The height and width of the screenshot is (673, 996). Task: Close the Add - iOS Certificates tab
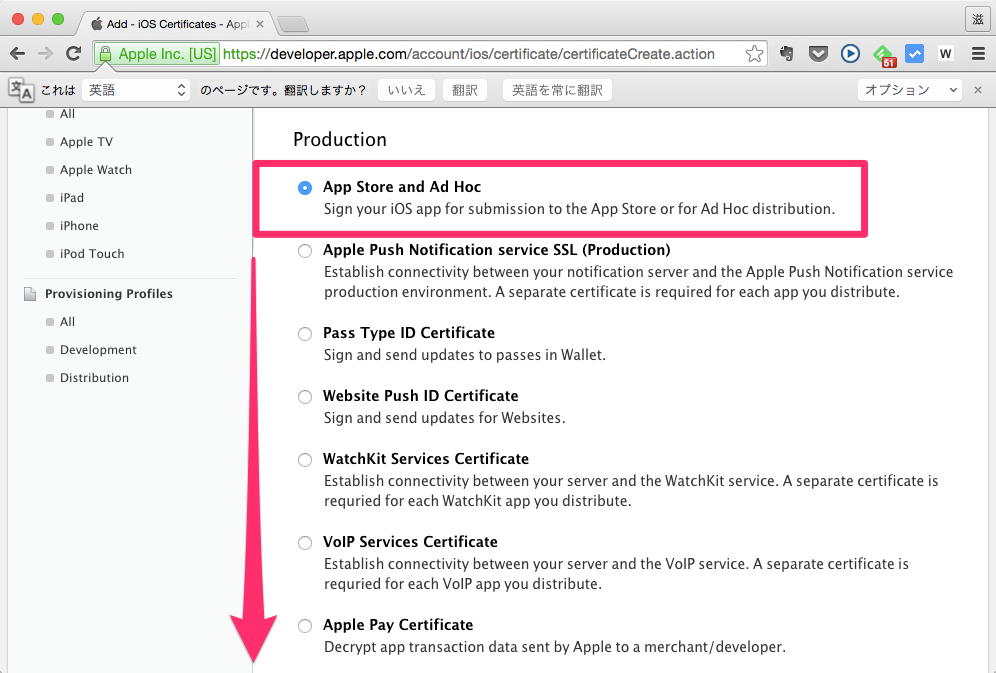coord(260,24)
